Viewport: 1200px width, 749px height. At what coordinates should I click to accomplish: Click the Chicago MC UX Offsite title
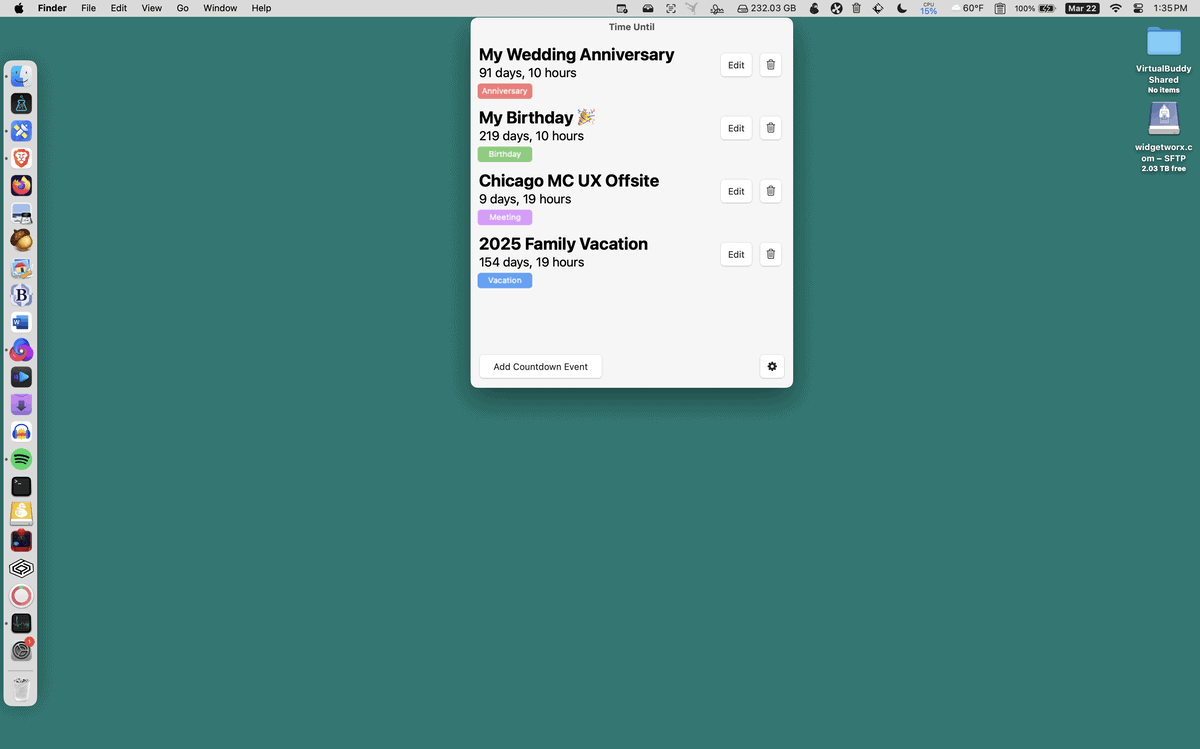(569, 181)
